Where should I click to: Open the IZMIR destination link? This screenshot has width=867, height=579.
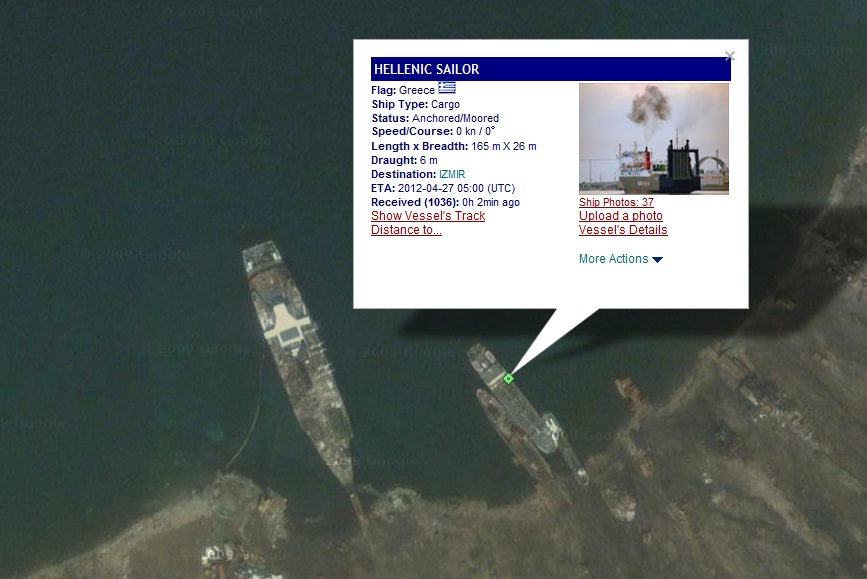(452, 174)
